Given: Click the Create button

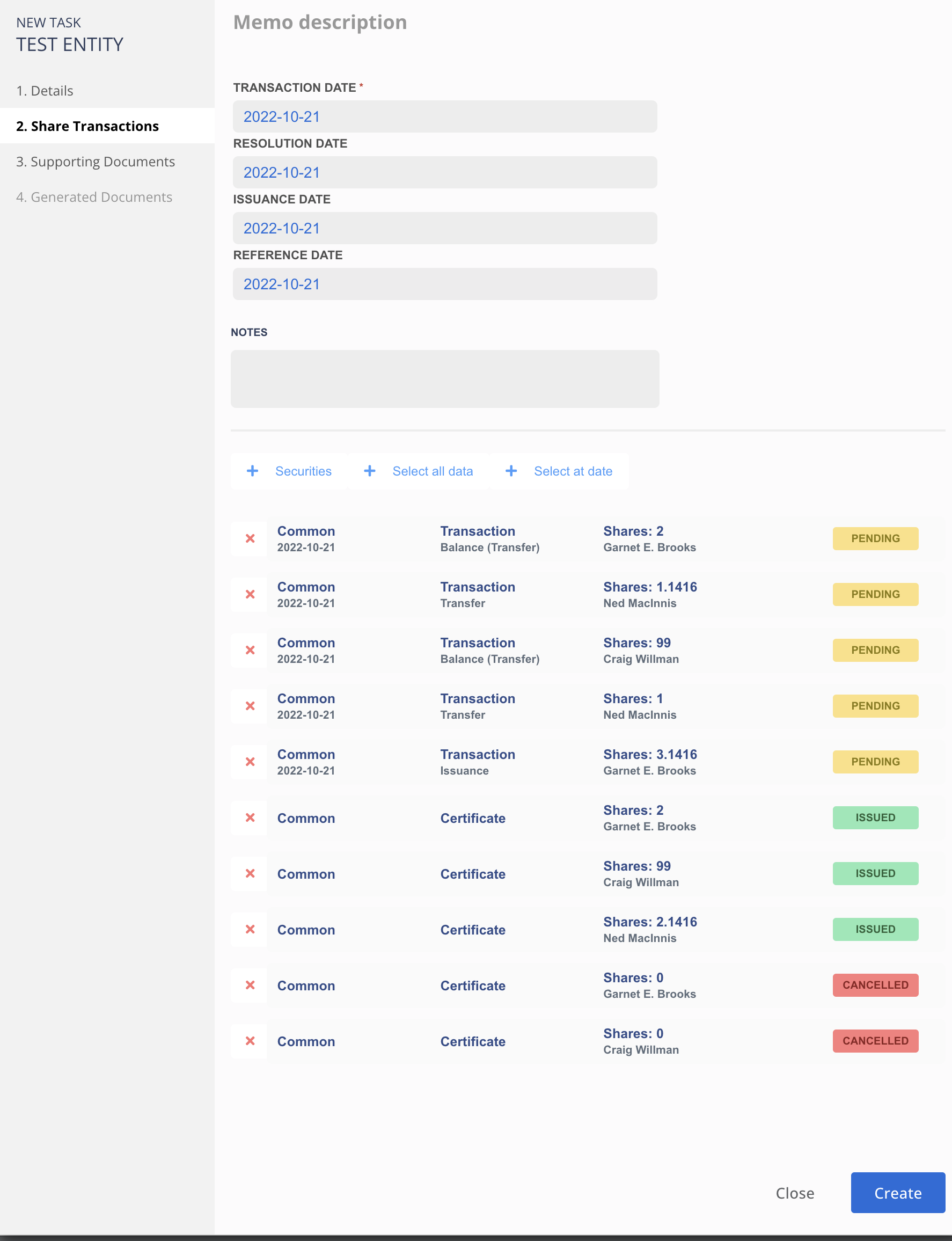Looking at the screenshot, I should coord(898,1193).
